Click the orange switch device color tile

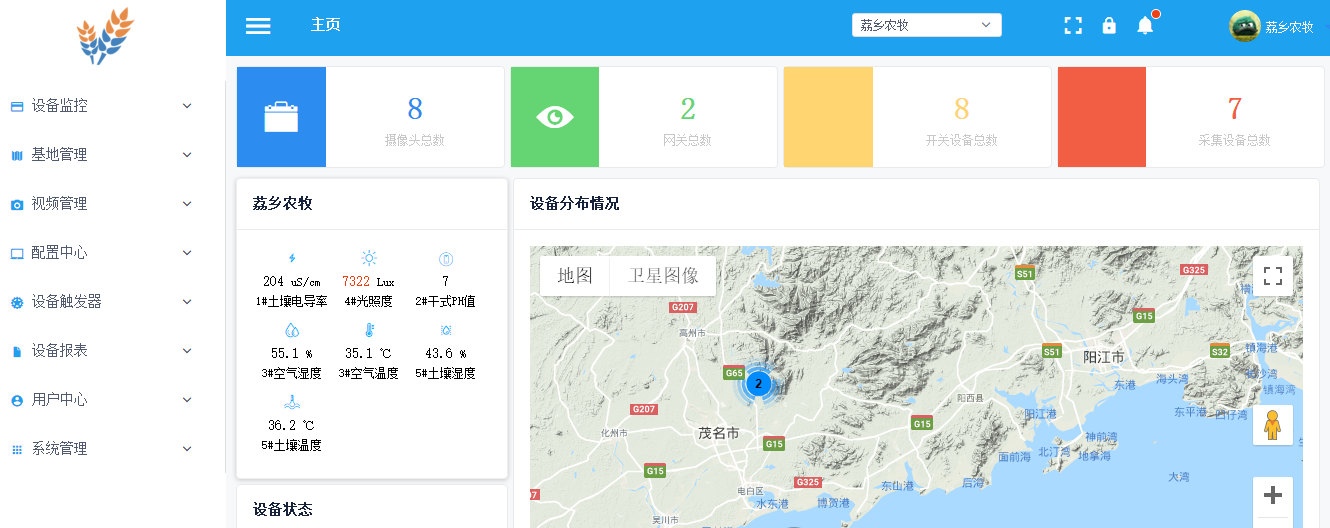[x=828, y=117]
